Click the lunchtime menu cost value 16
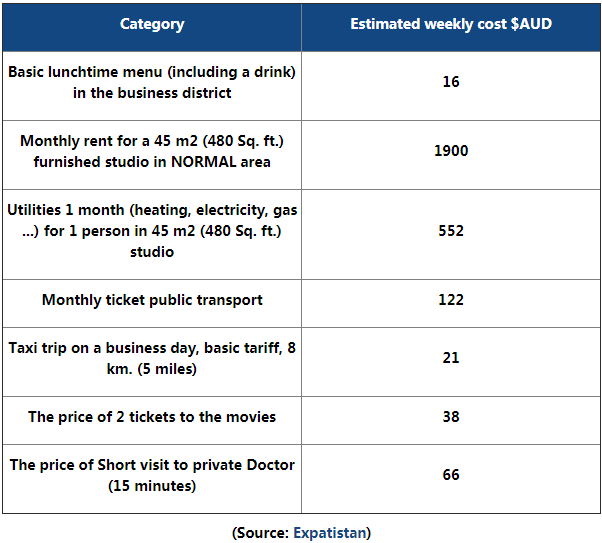Image resolution: width=602 pixels, height=543 pixels. (451, 82)
